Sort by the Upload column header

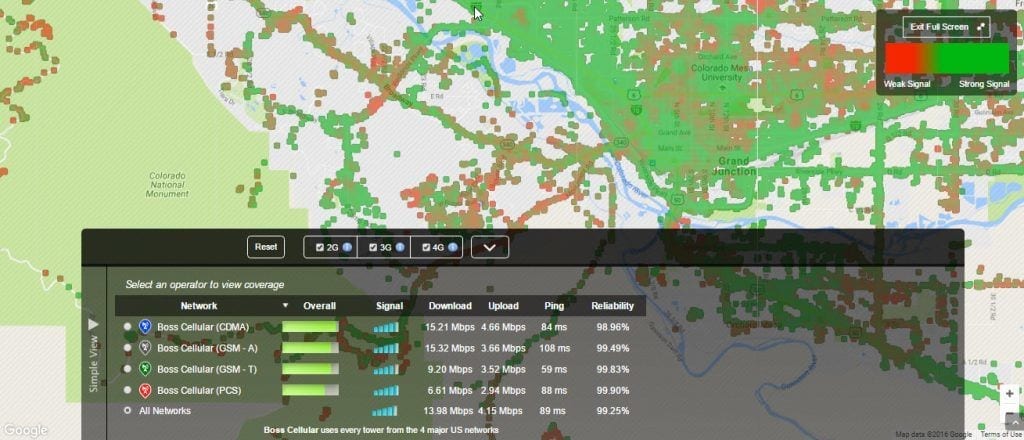coord(503,306)
